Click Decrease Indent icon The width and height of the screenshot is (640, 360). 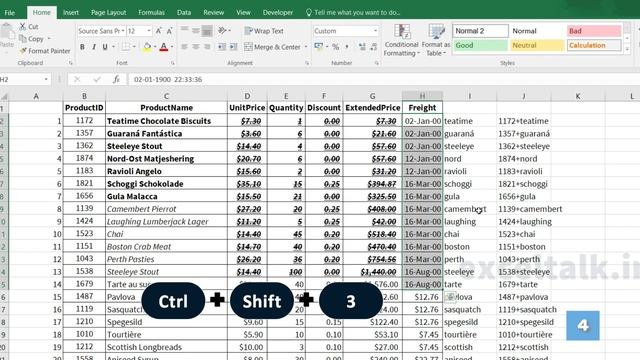pos(222,47)
